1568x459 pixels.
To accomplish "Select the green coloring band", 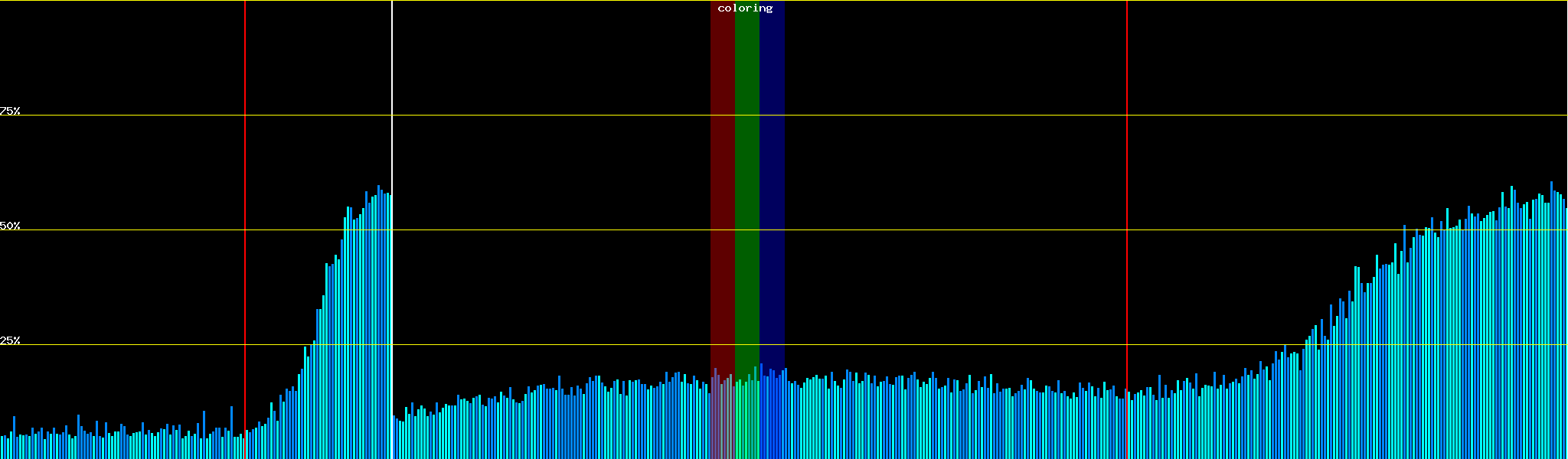I will tap(746, 191).
